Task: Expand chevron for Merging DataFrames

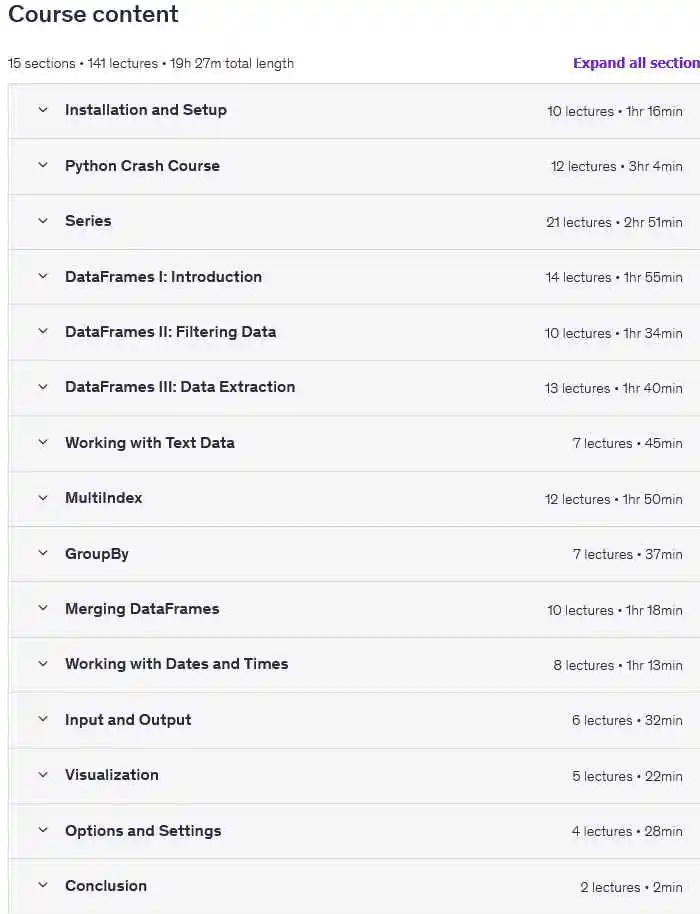Action: coord(43,609)
